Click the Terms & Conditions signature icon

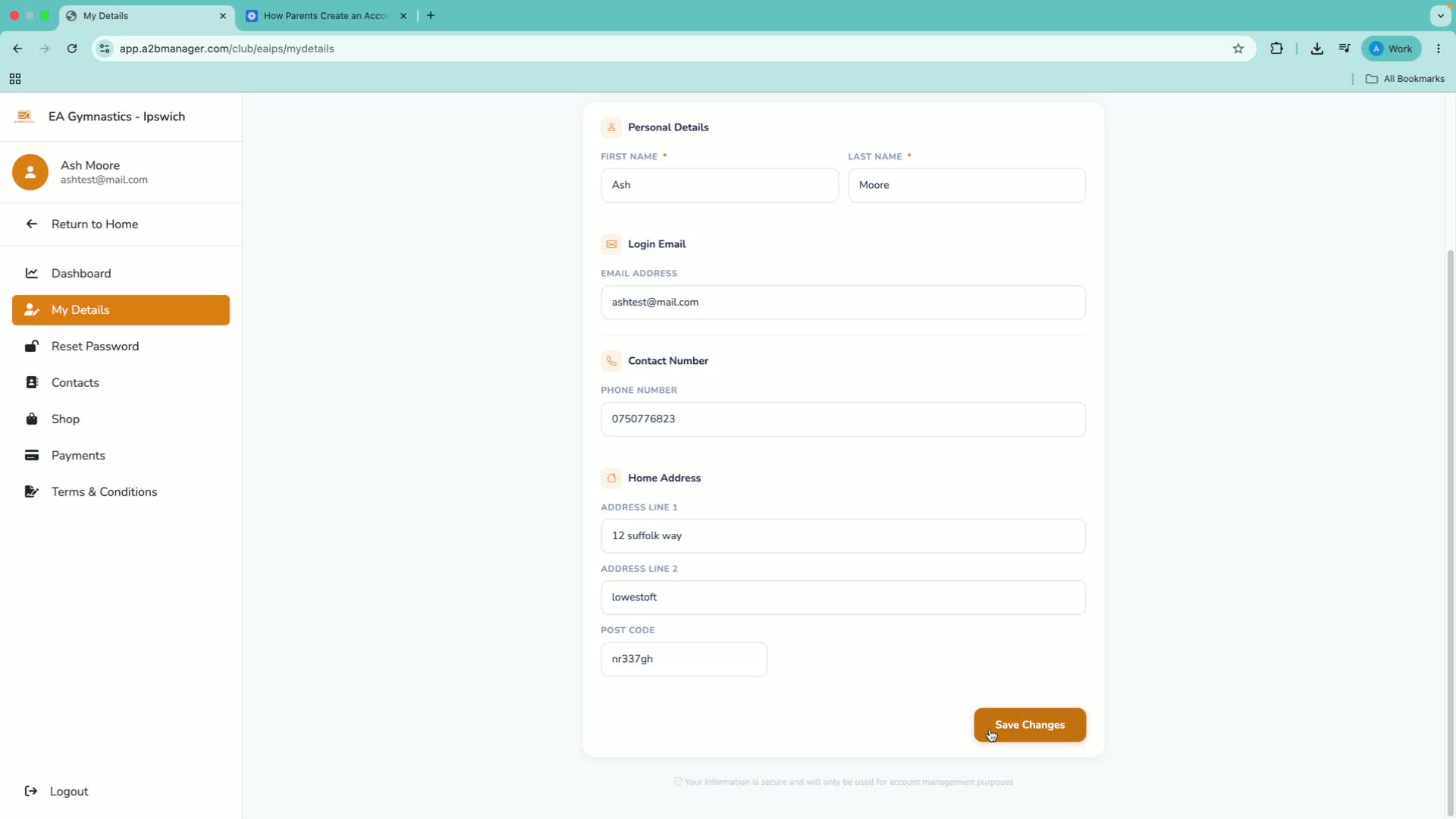pos(31,491)
